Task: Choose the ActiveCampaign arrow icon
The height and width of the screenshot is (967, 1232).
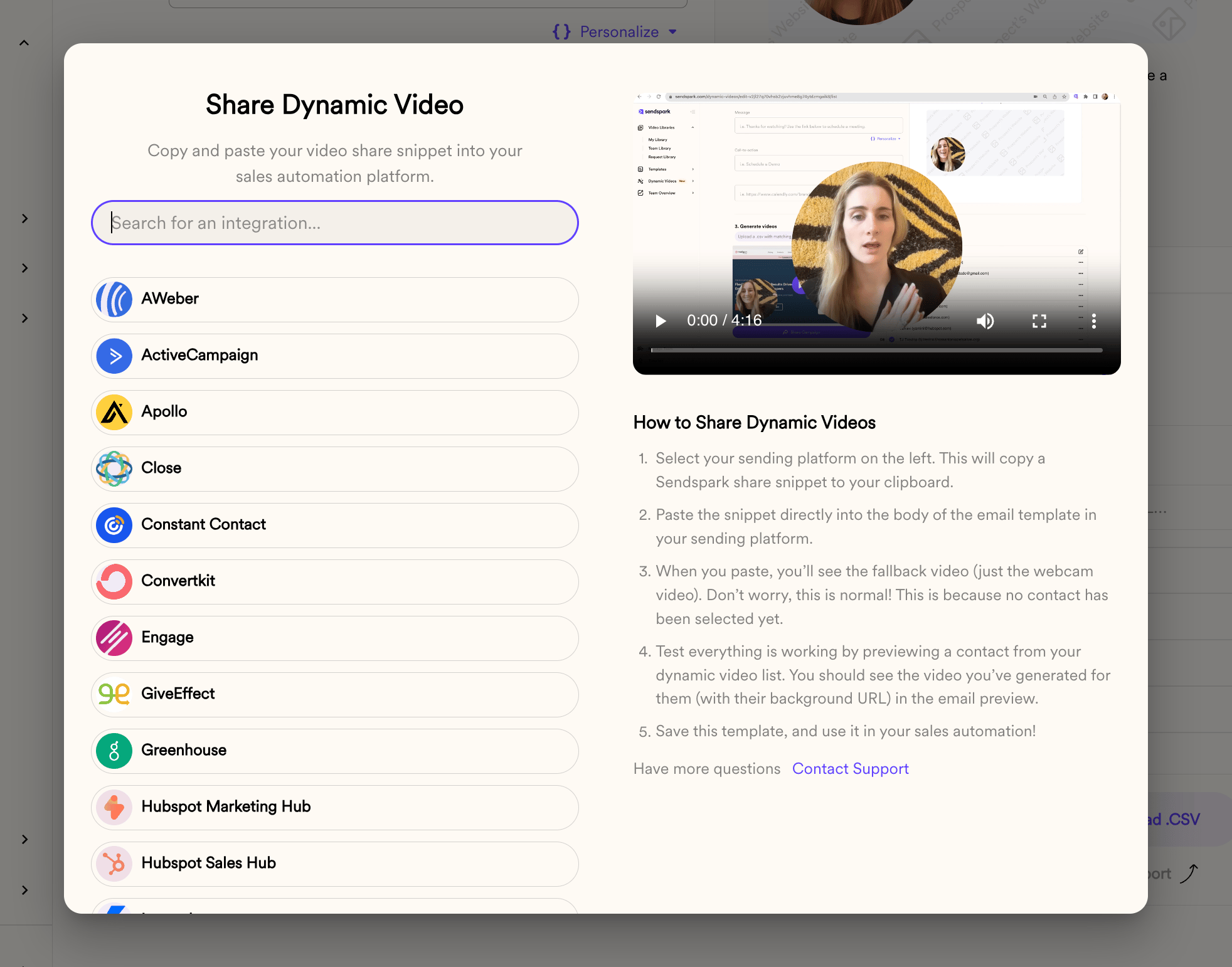Action: tap(114, 356)
